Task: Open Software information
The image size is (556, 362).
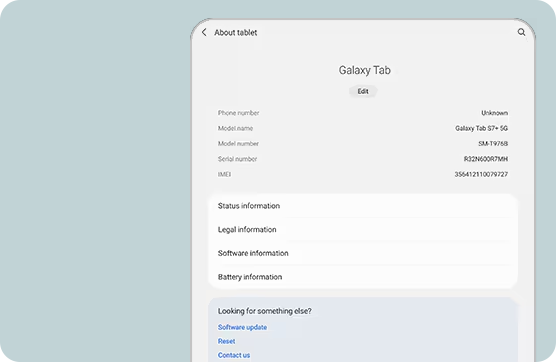Action: tap(363, 253)
